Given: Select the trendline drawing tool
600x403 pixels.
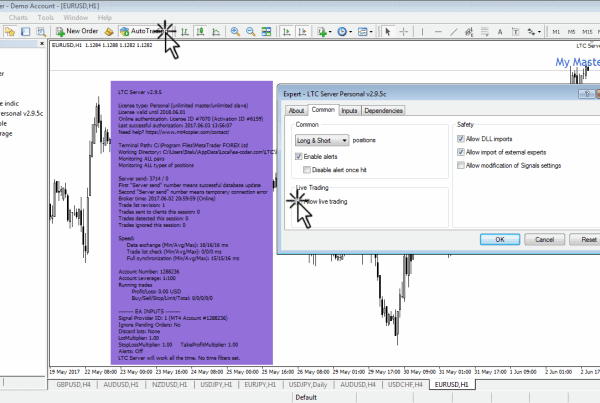Looking at the screenshot, I should (453, 32).
